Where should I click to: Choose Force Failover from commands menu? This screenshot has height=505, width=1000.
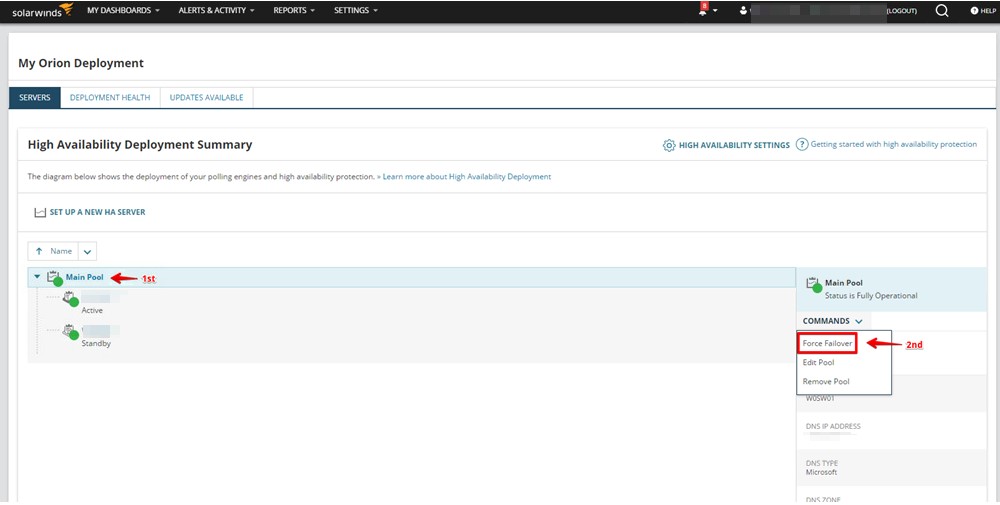click(x=827, y=343)
